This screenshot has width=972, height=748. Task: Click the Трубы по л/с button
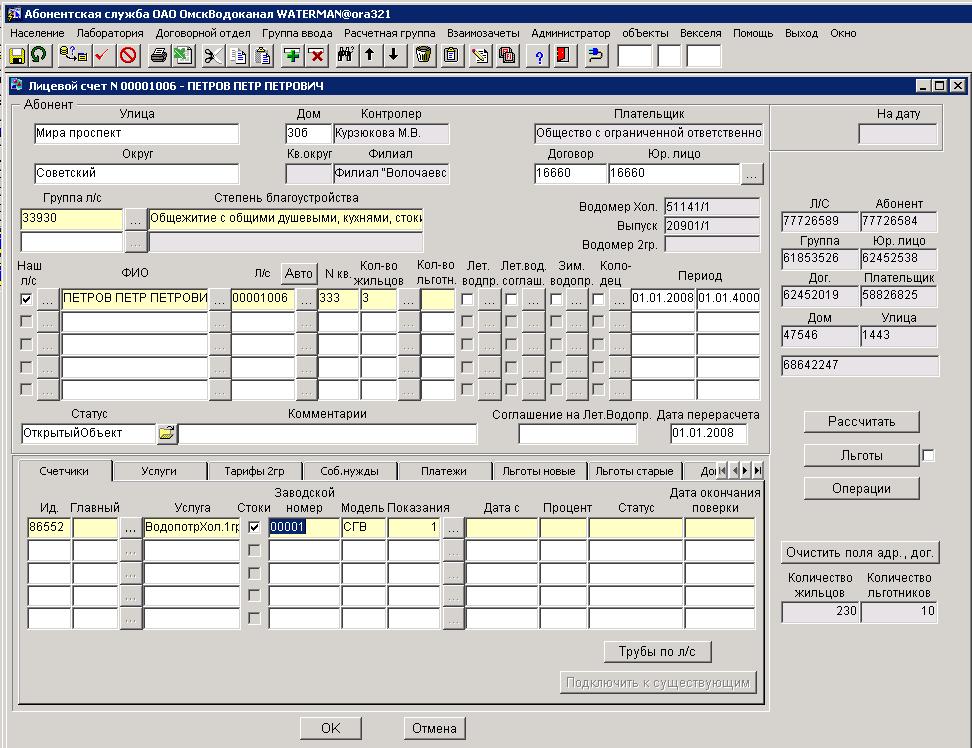657,652
